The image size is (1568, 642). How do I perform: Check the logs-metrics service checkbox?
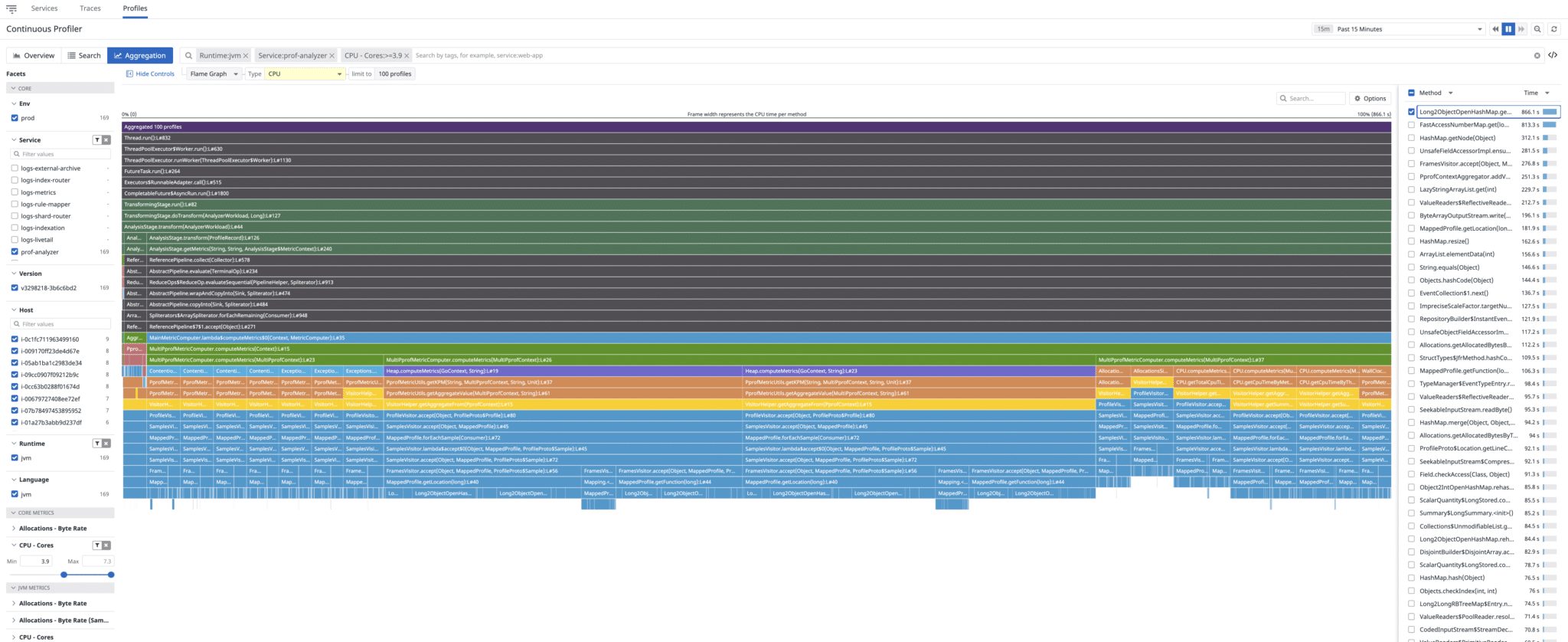point(15,192)
